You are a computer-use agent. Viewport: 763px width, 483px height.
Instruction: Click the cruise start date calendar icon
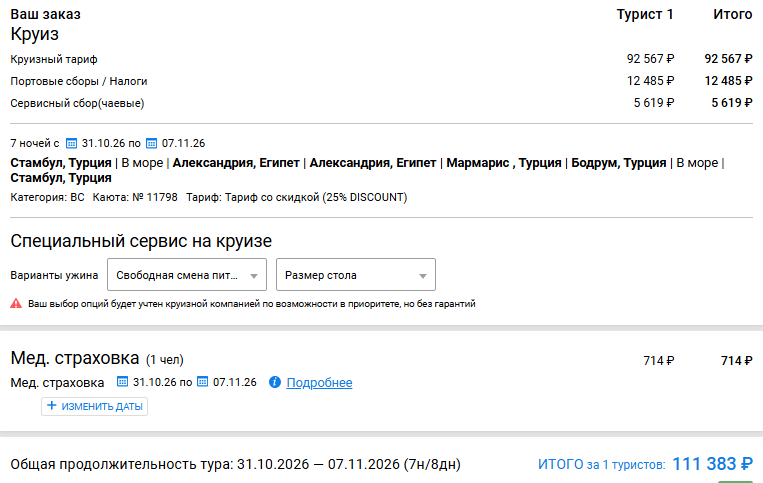click(x=72, y=143)
